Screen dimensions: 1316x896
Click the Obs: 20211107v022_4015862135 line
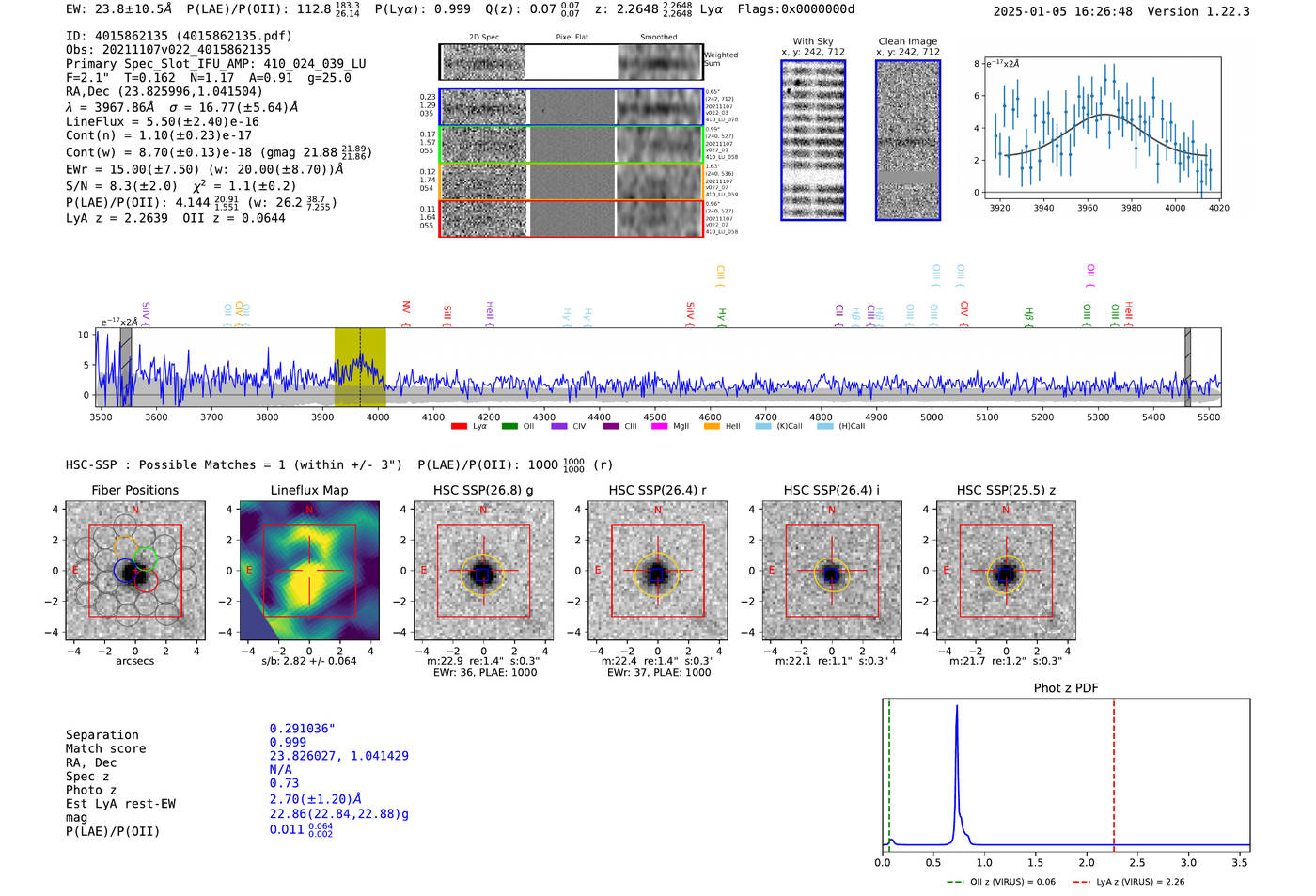click(x=168, y=49)
